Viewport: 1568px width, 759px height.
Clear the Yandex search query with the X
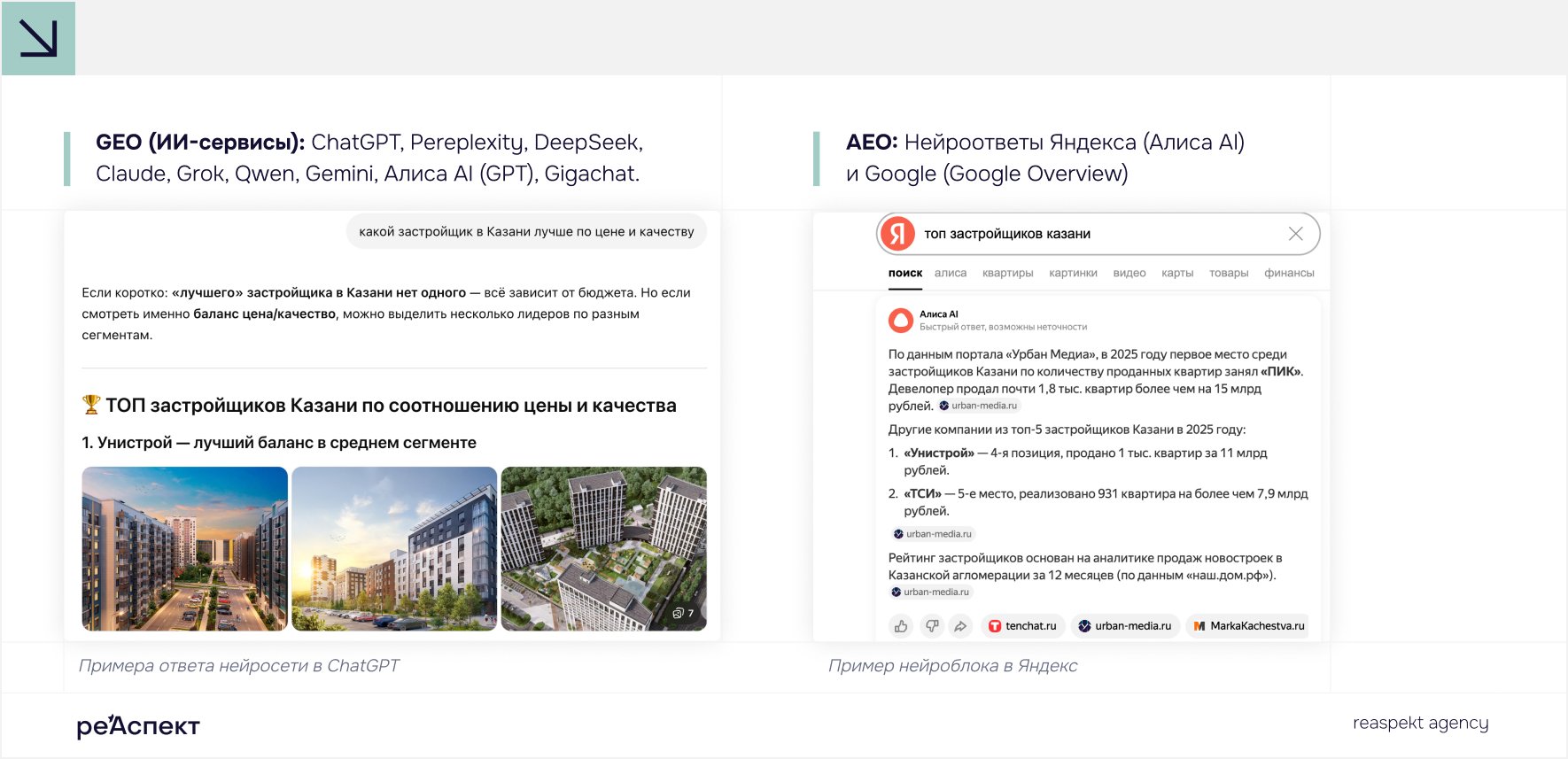click(x=1295, y=234)
